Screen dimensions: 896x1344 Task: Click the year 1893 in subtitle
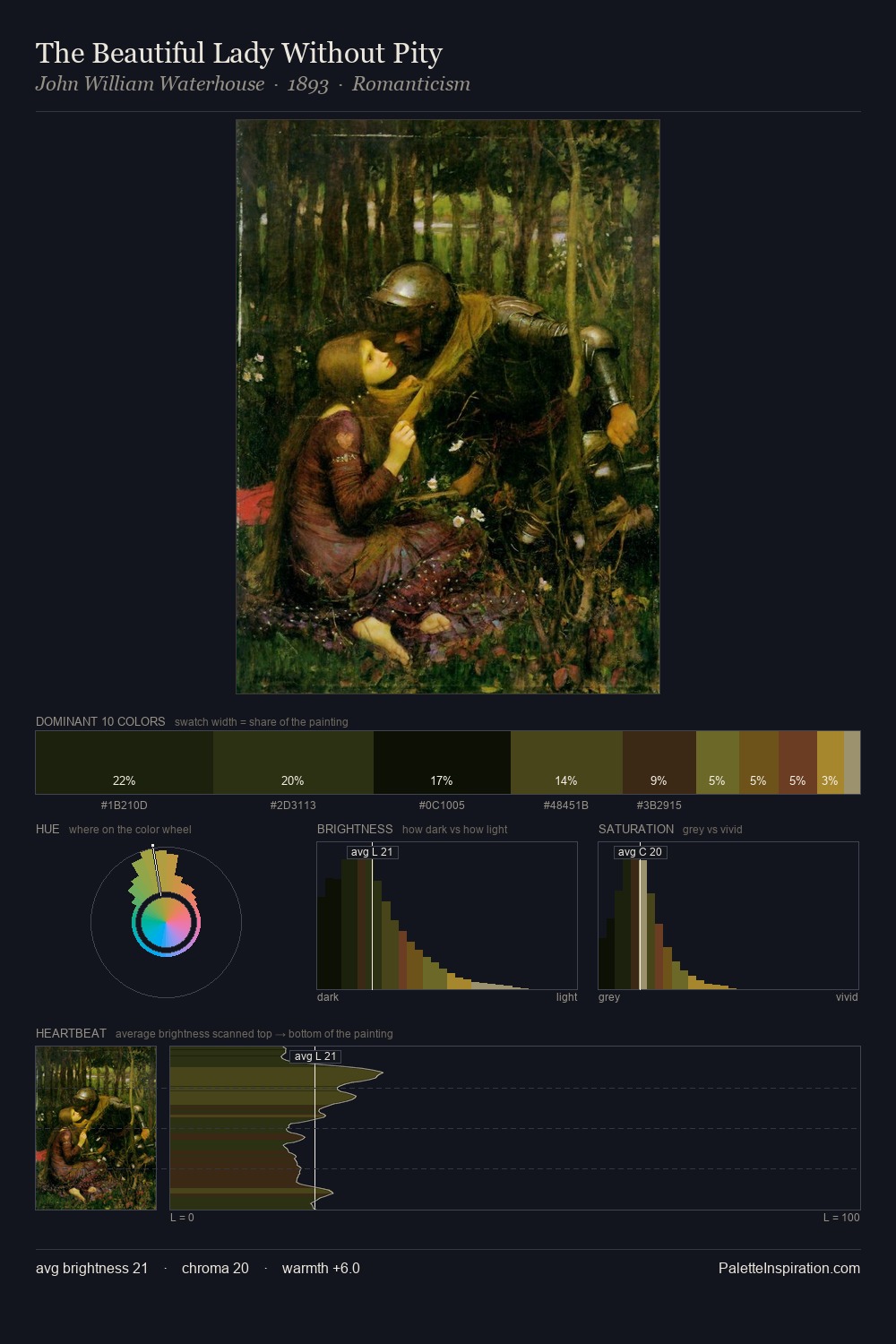tap(308, 84)
